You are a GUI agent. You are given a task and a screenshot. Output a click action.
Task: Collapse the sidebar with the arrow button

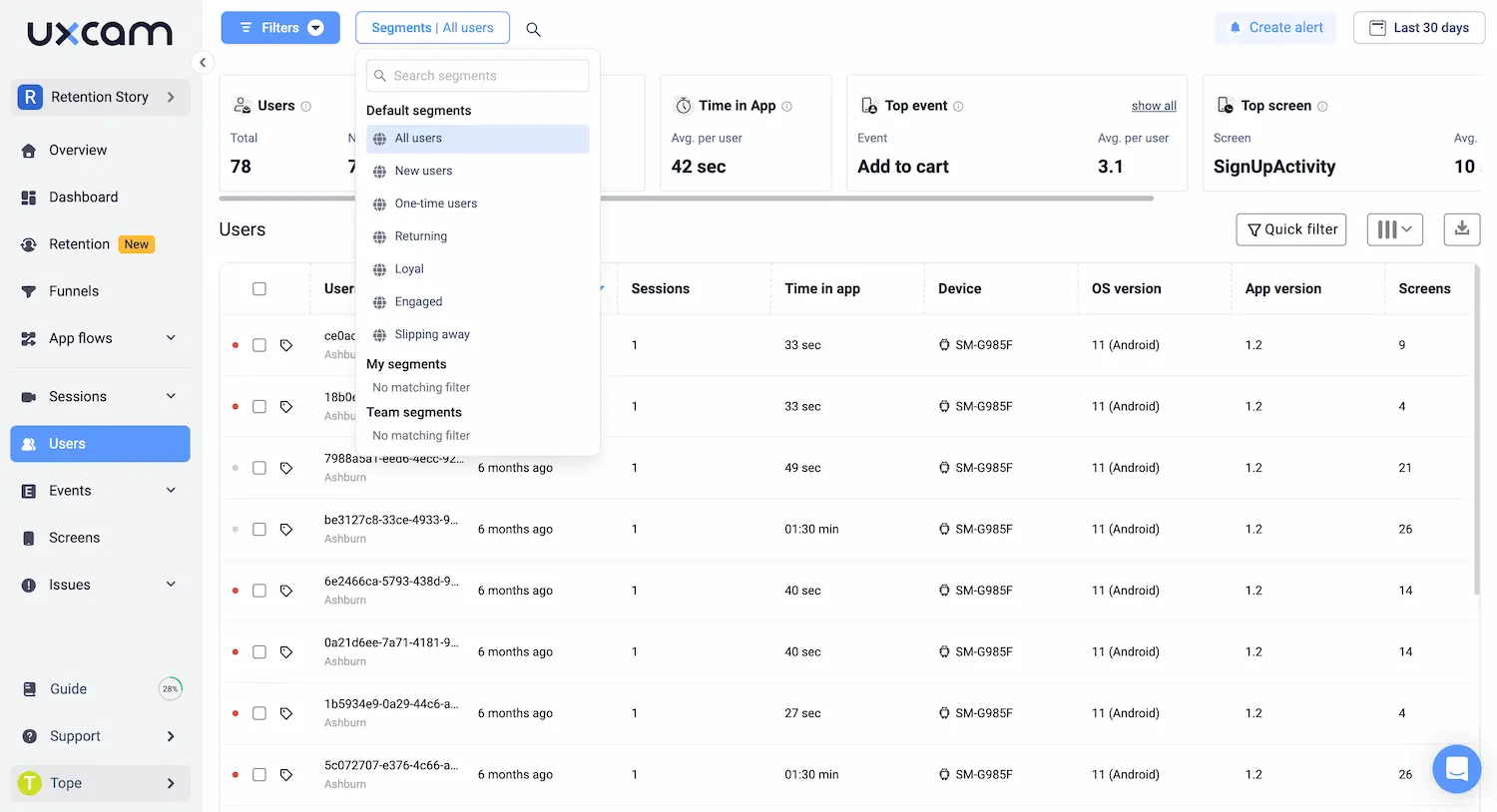tap(203, 62)
